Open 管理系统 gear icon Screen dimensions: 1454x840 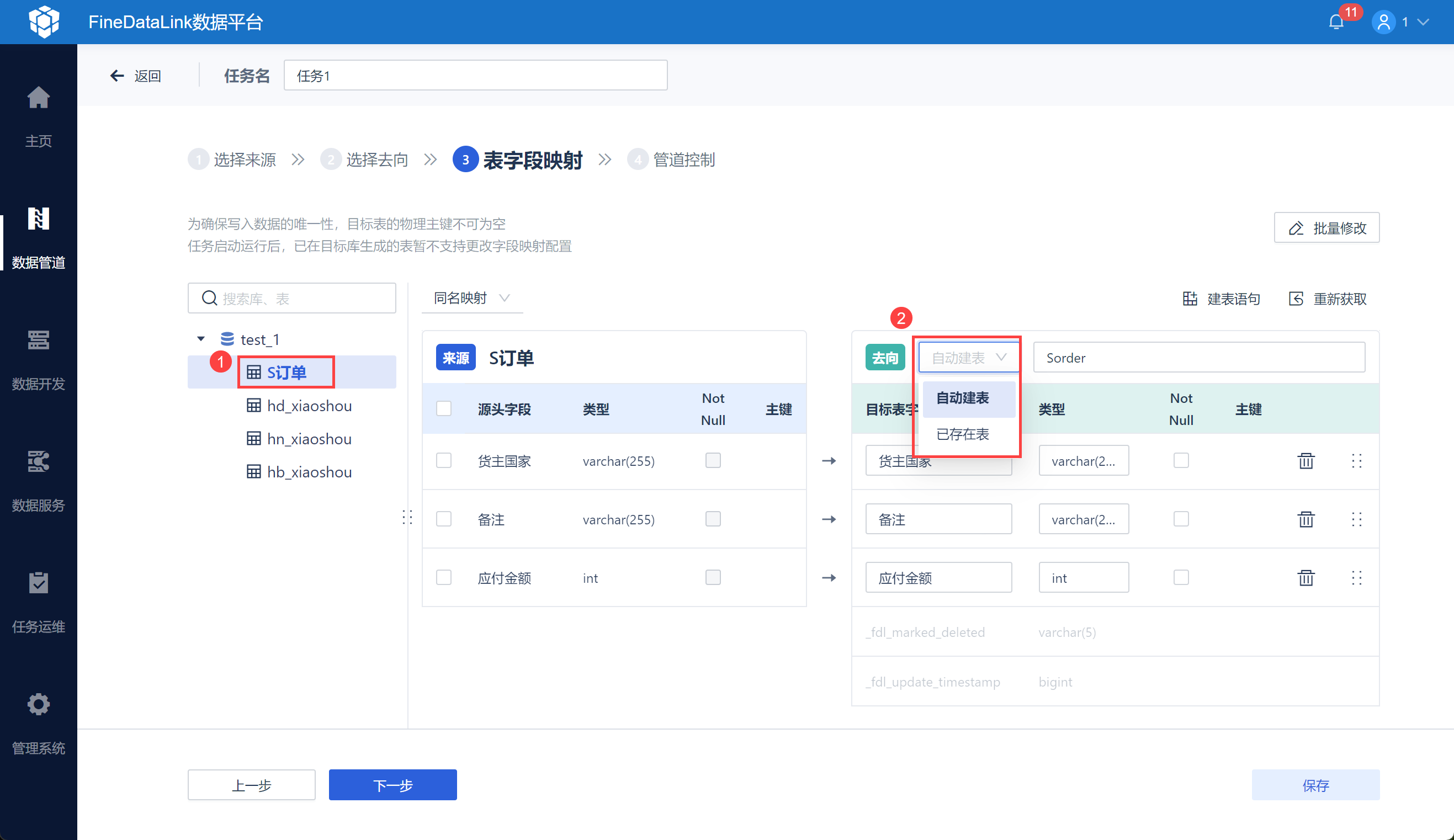point(38,704)
